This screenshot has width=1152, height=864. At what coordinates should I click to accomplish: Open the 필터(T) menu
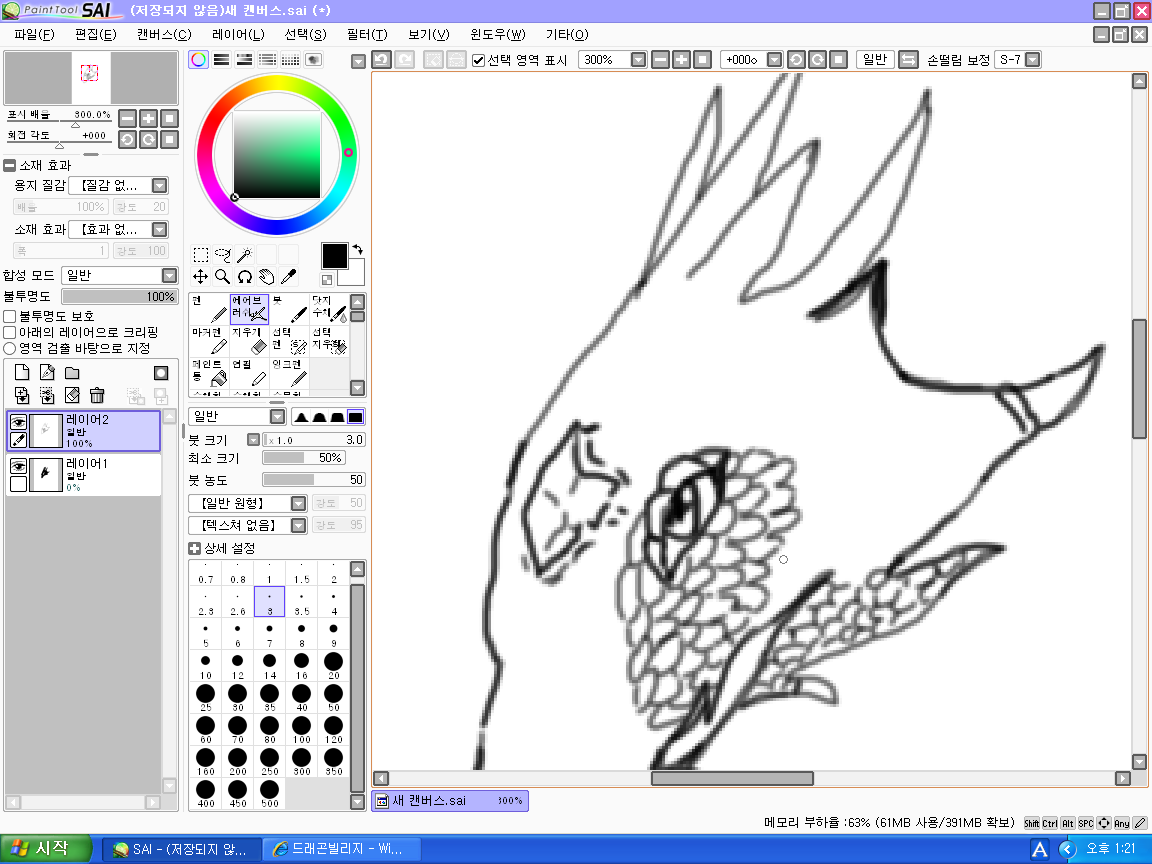(367, 35)
